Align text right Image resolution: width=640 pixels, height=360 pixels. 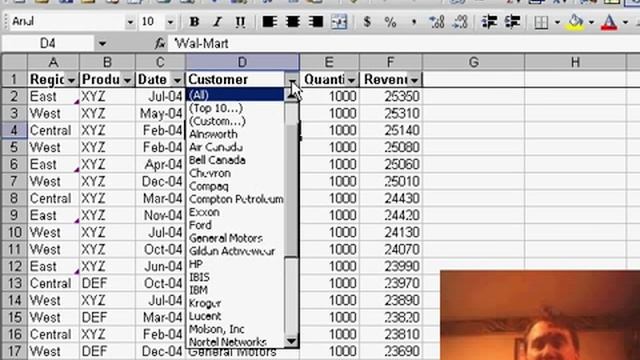[x=316, y=22]
